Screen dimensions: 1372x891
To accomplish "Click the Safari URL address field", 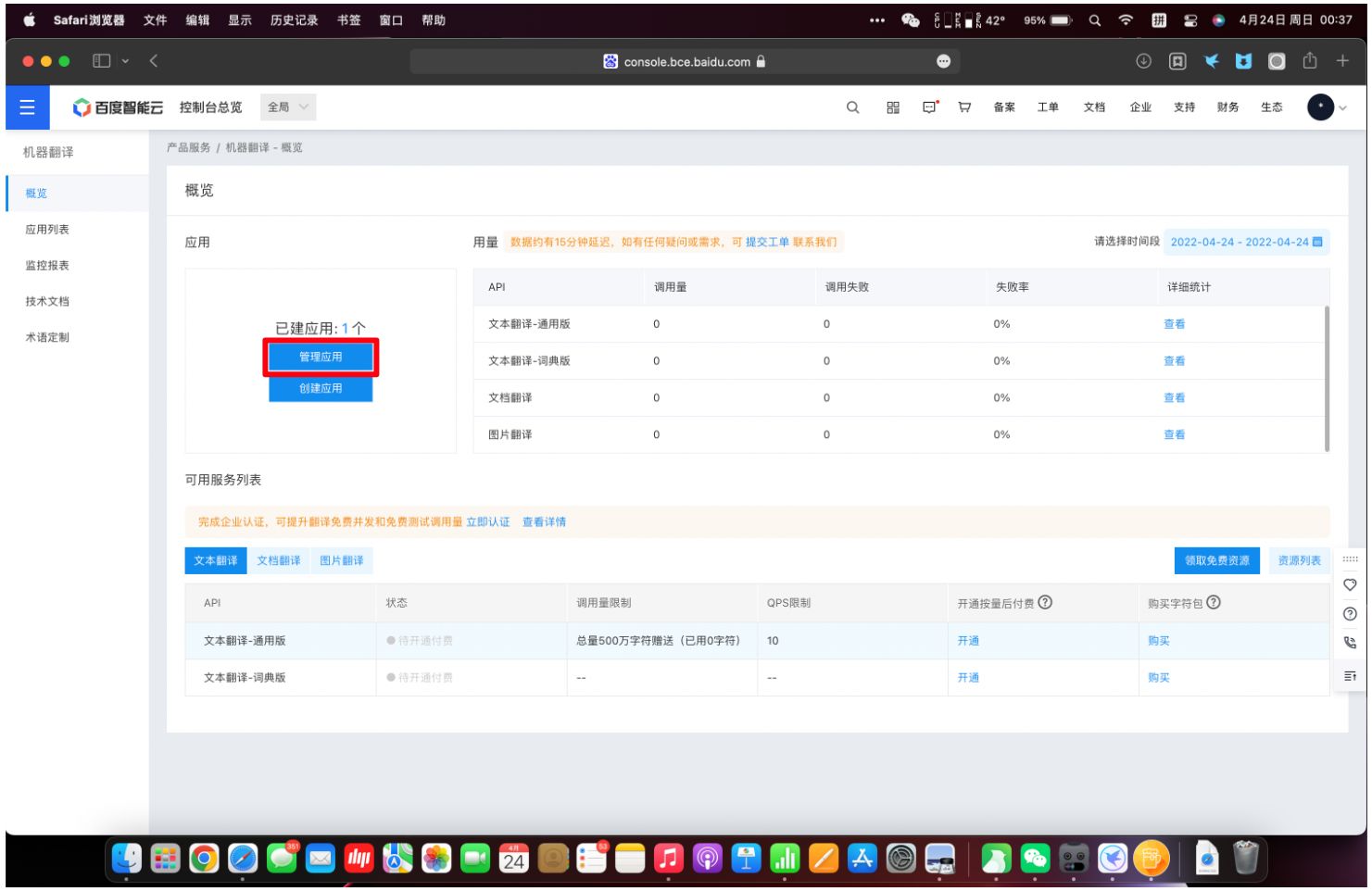I will click(x=685, y=61).
